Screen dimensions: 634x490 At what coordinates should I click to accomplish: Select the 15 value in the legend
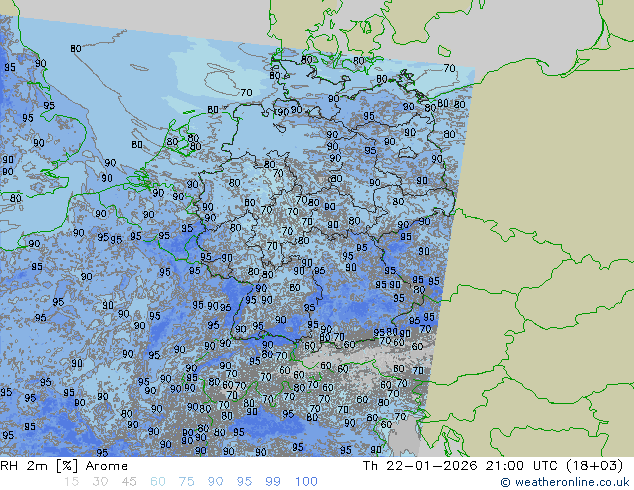[x=71, y=482]
